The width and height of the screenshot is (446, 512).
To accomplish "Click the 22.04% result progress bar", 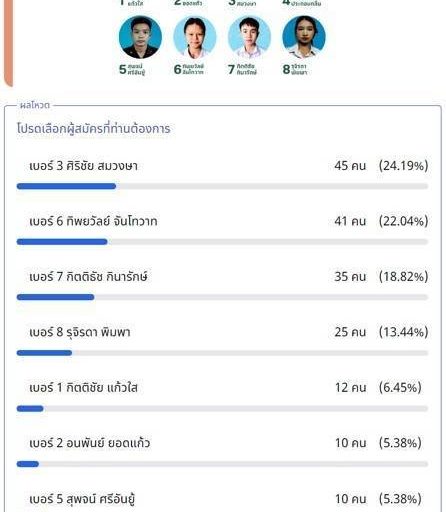I will [222, 242].
